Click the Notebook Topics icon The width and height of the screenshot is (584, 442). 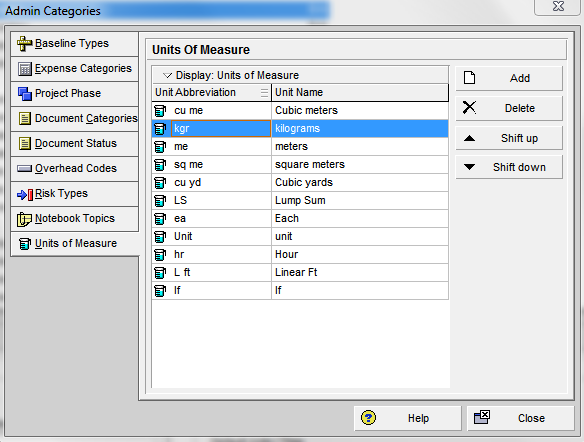pos(25,219)
